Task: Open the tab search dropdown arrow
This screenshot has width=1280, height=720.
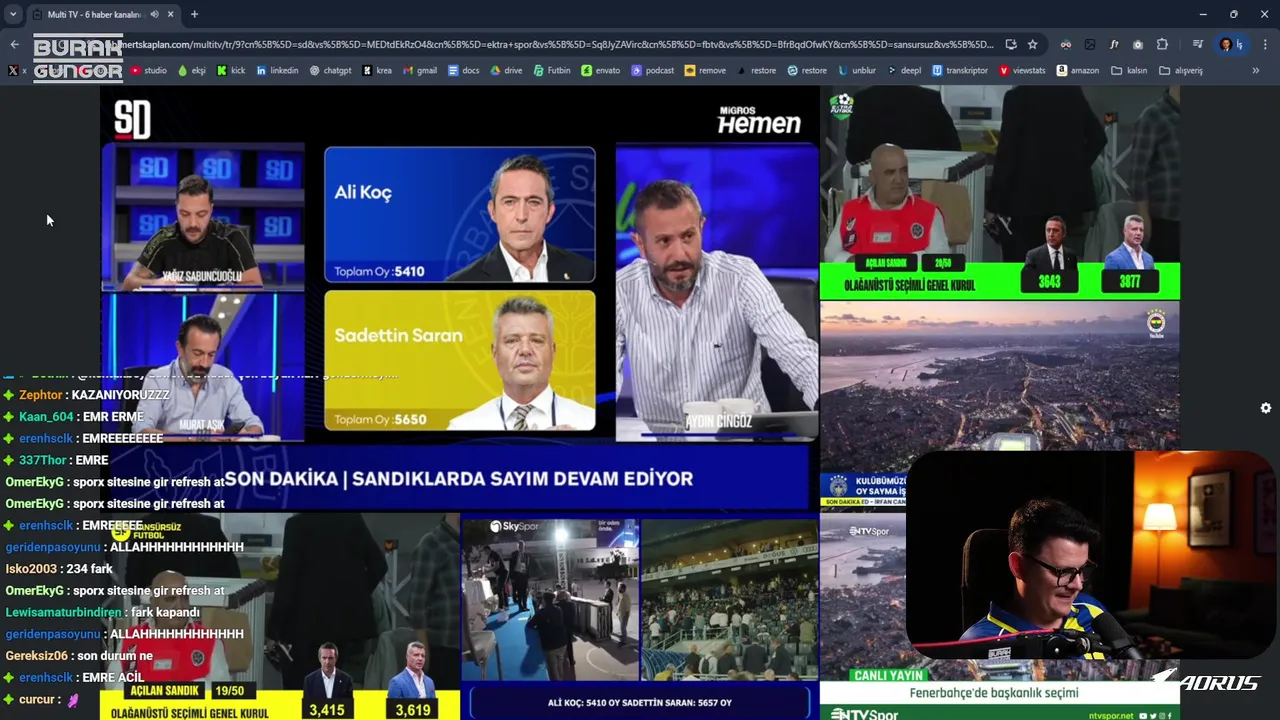Action: tap(13, 14)
